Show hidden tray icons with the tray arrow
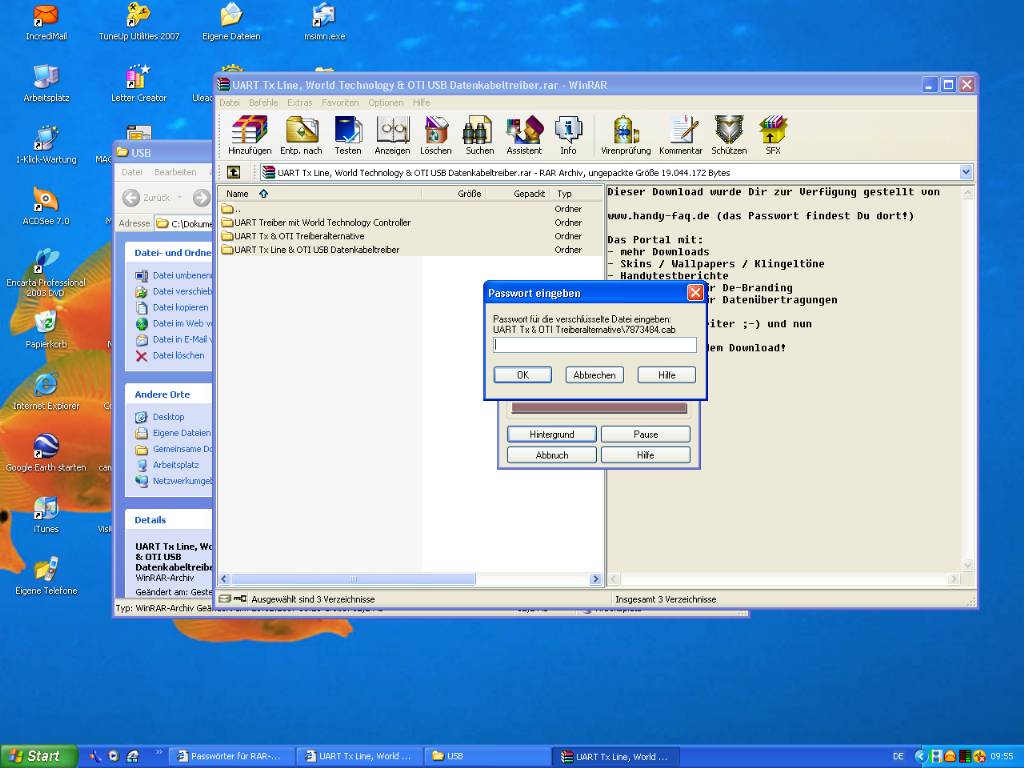The height and width of the screenshot is (768, 1024). (x=920, y=756)
